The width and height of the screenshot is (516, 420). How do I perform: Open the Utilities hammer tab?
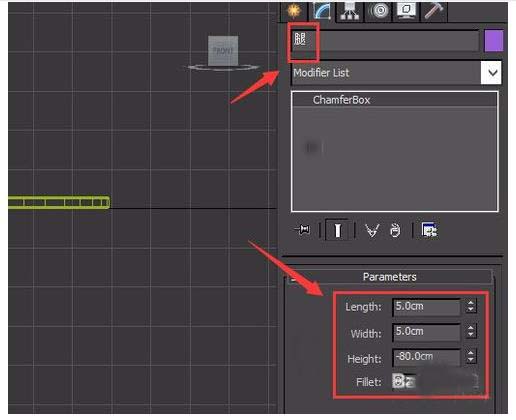[x=434, y=11]
